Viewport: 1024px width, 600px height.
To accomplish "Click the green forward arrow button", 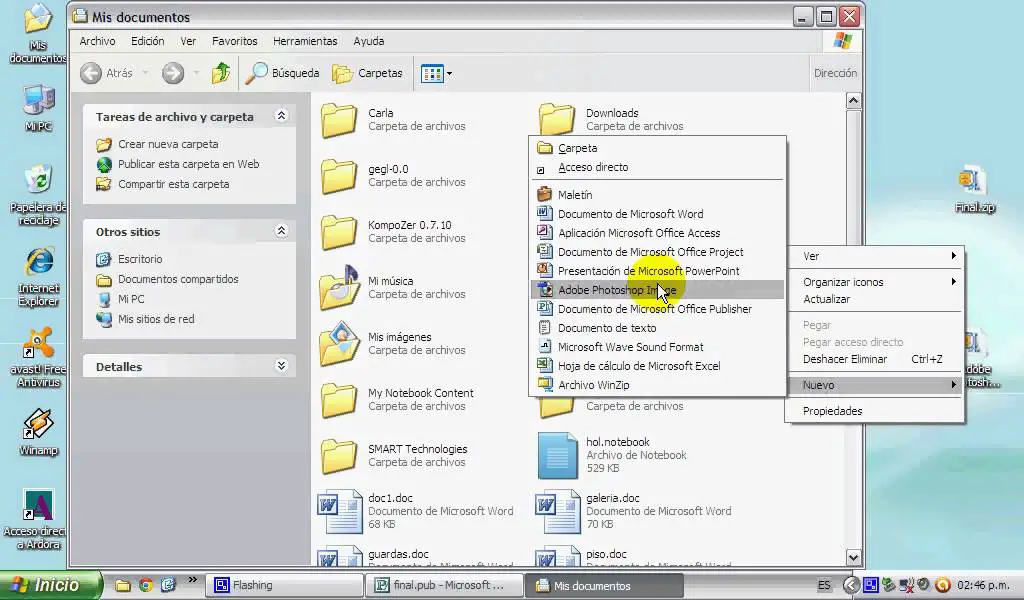I will point(173,73).
